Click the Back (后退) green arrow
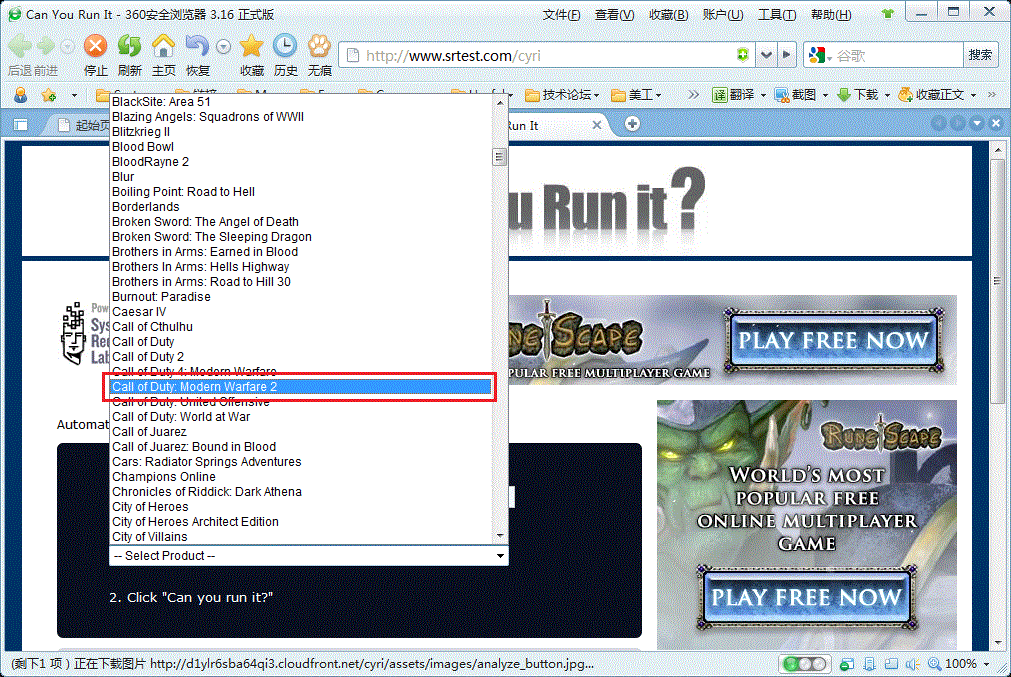 [x=20, y=46]
